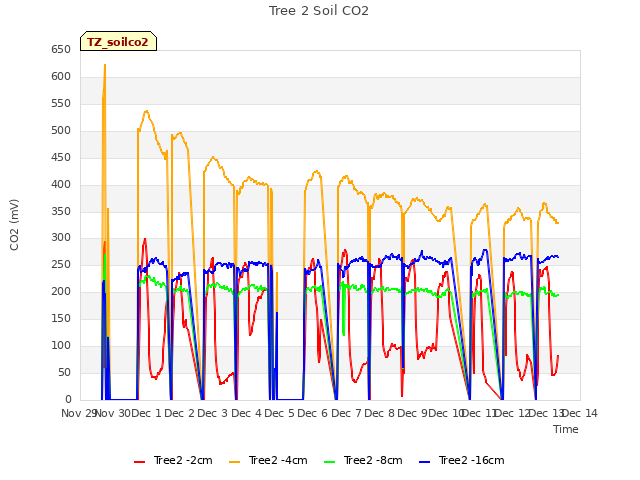Toggle the Tree2 -2cm legend entry
This screenshot has width=640, height=480.
(173, 460)
